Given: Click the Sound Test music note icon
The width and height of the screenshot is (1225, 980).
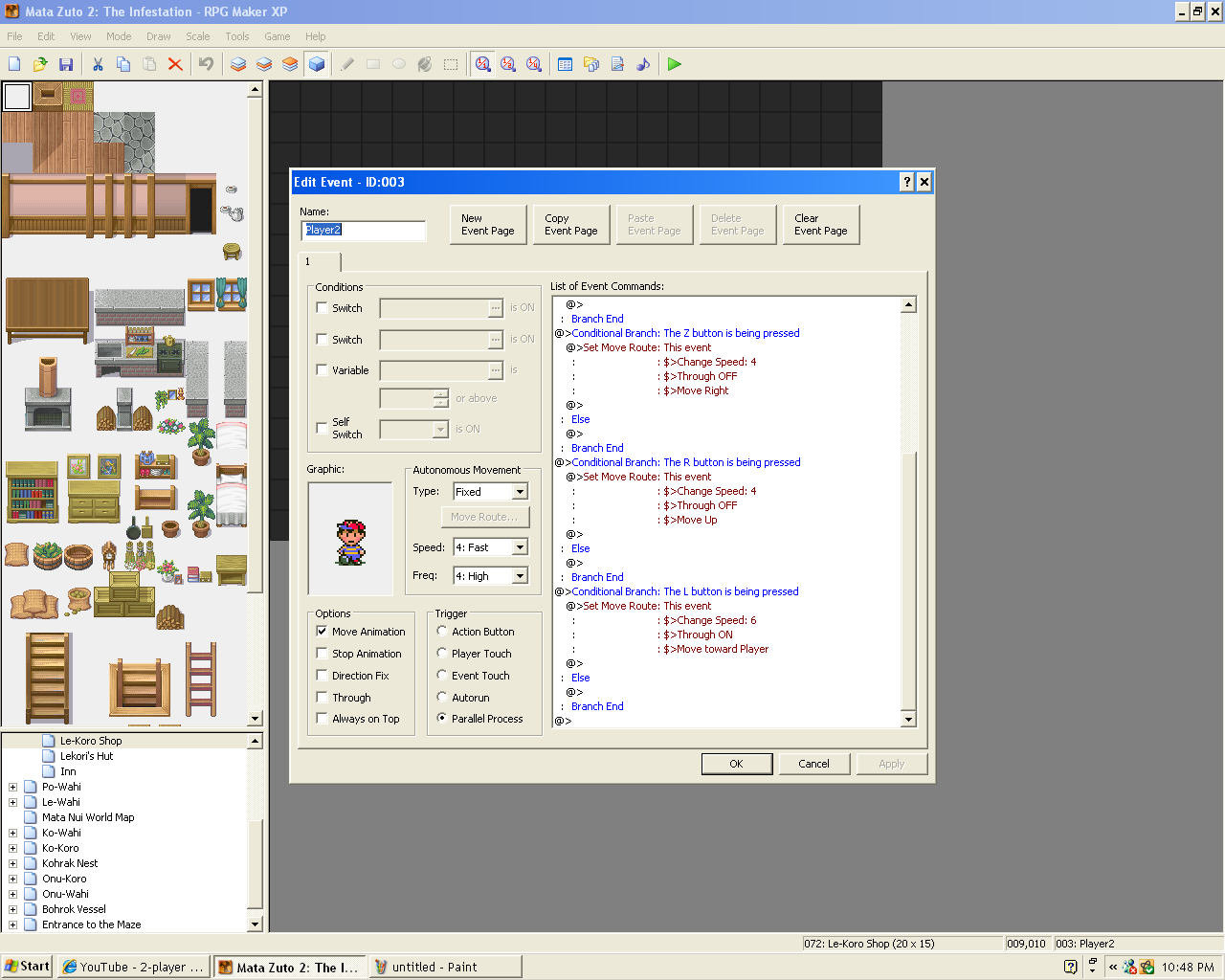Looking at the screenshot, I should tap(643, 64).
